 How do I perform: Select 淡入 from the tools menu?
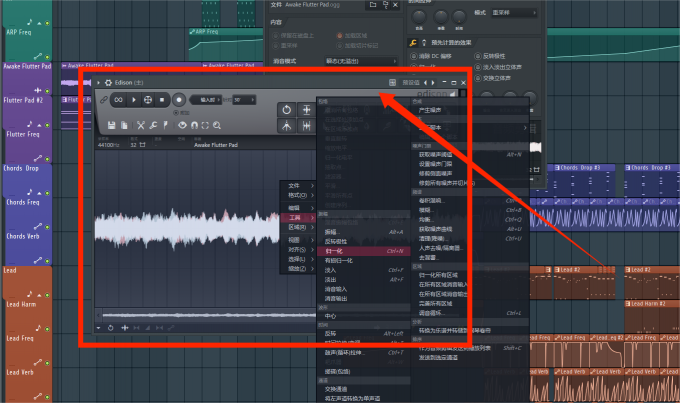[x=331, y=270]
